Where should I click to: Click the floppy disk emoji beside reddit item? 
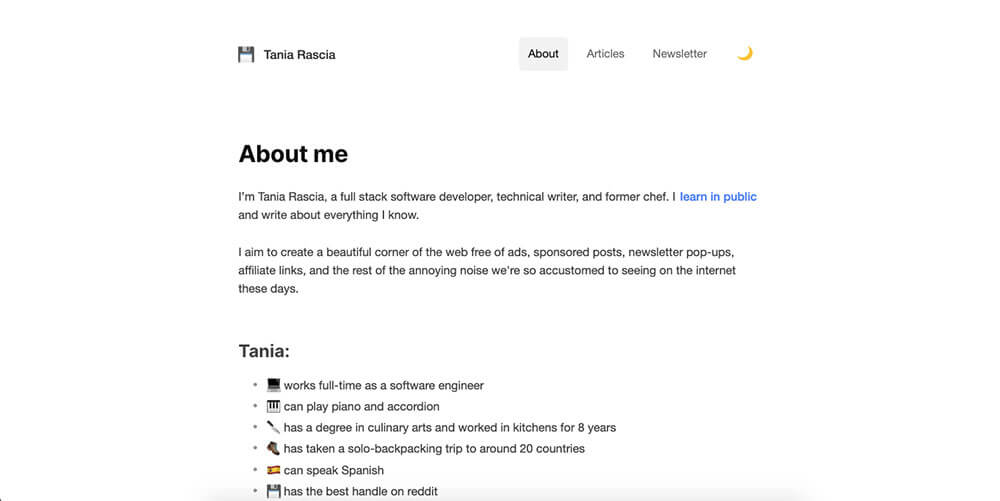(x=274, y=491)
